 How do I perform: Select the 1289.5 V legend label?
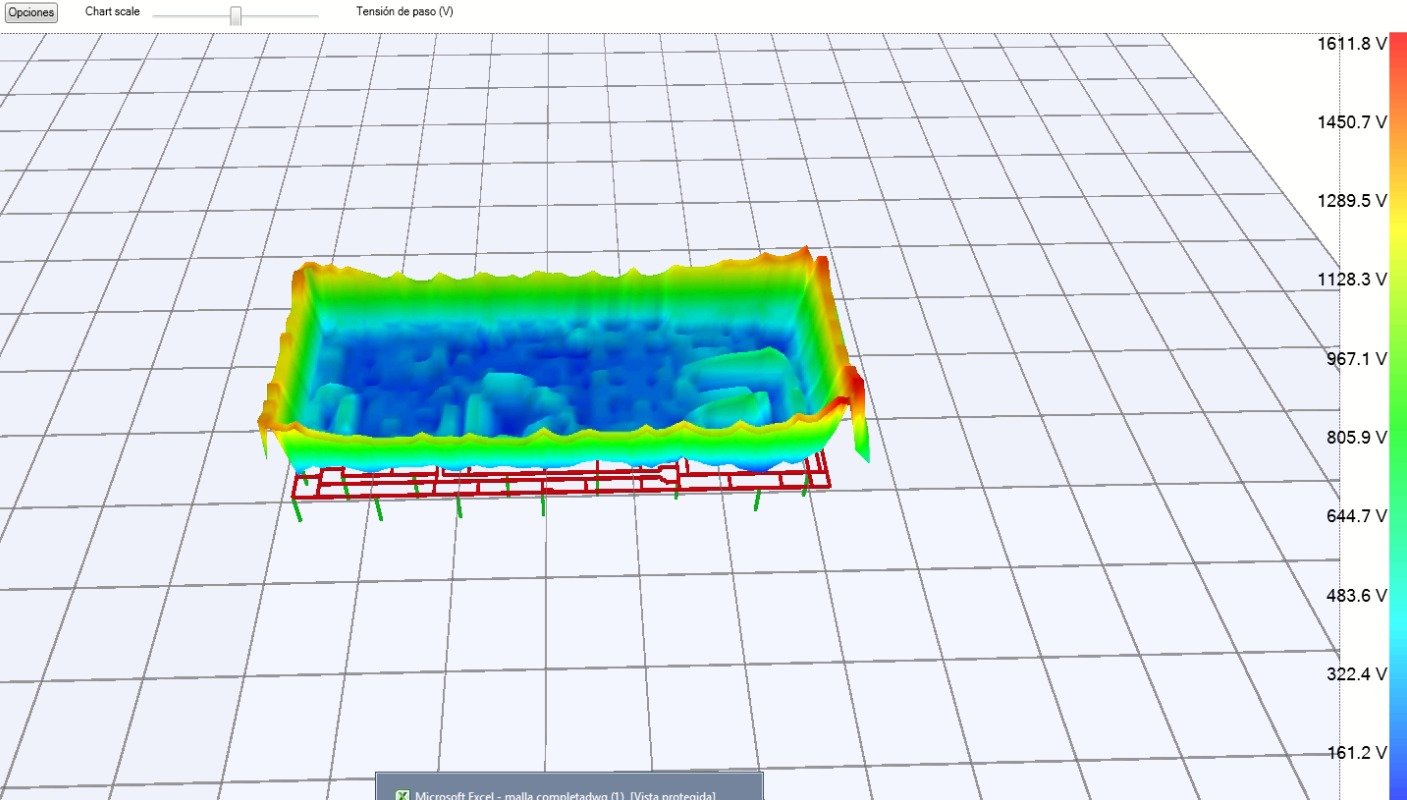(x=1350, y=201)
